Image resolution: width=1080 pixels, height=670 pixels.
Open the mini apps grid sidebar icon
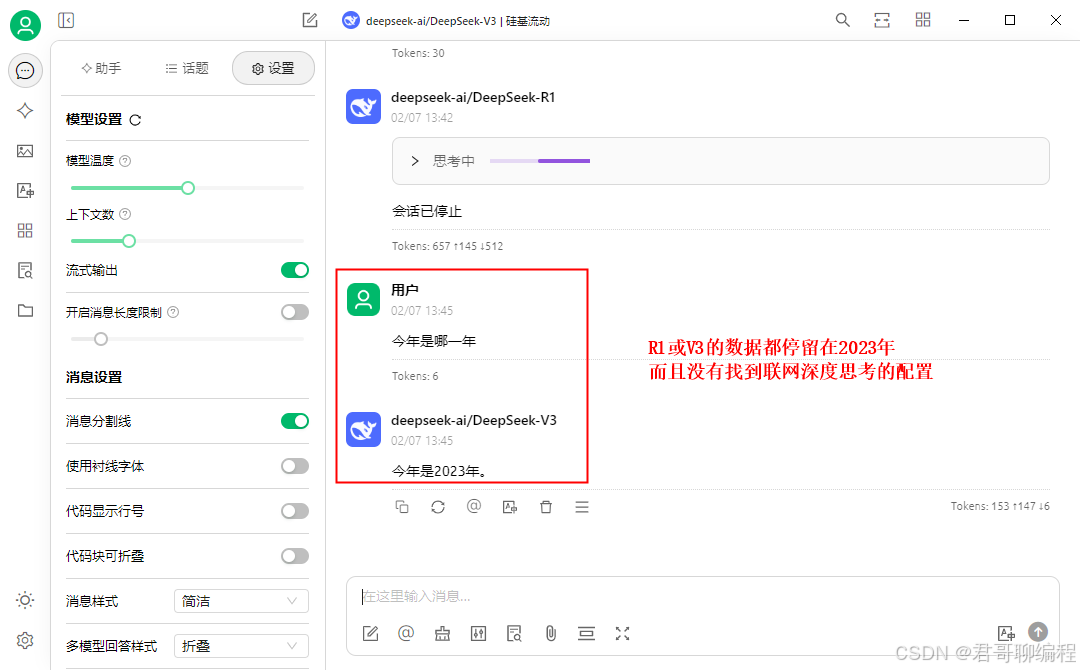pos(25,231)
